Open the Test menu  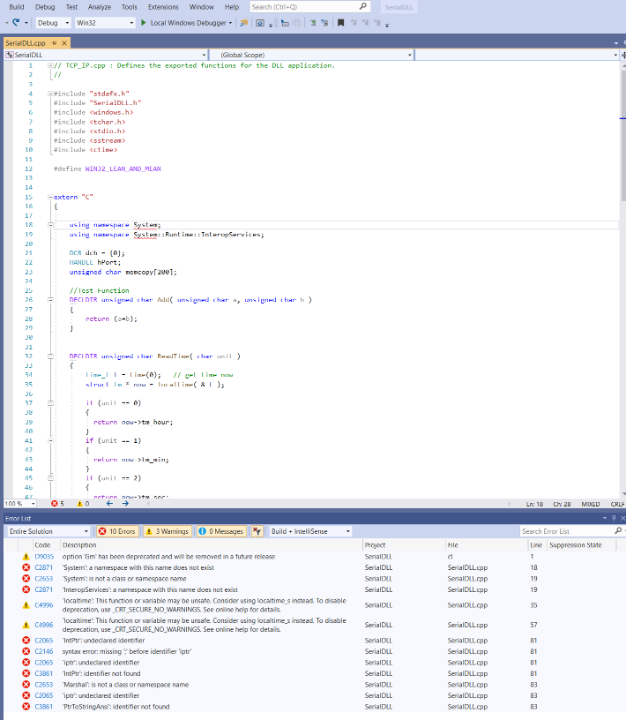72,7
